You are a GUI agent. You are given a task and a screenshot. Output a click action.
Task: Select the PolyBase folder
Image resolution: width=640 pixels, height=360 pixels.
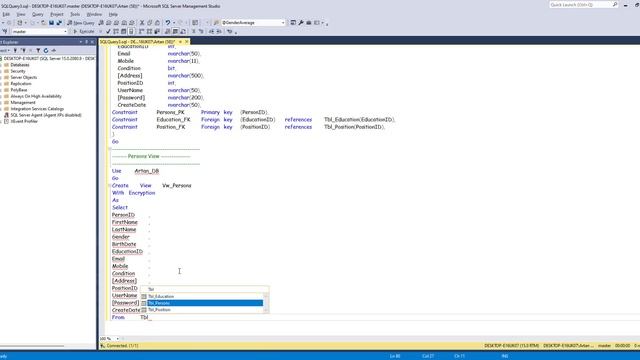tap(19, 90)
